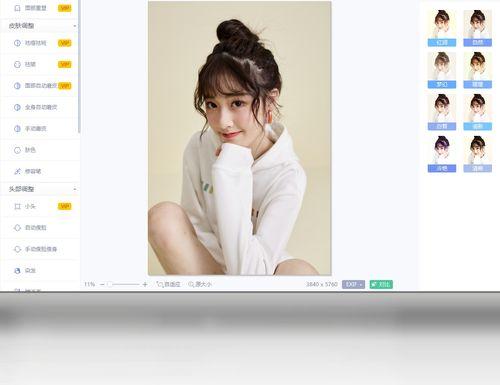Apply the 梦幻 faded filter thumbnail

click(x=442, y=70)
